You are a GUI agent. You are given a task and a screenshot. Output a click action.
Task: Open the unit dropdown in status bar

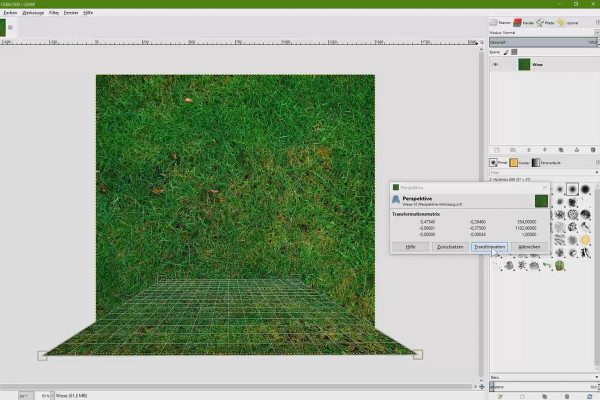[26, 396]
